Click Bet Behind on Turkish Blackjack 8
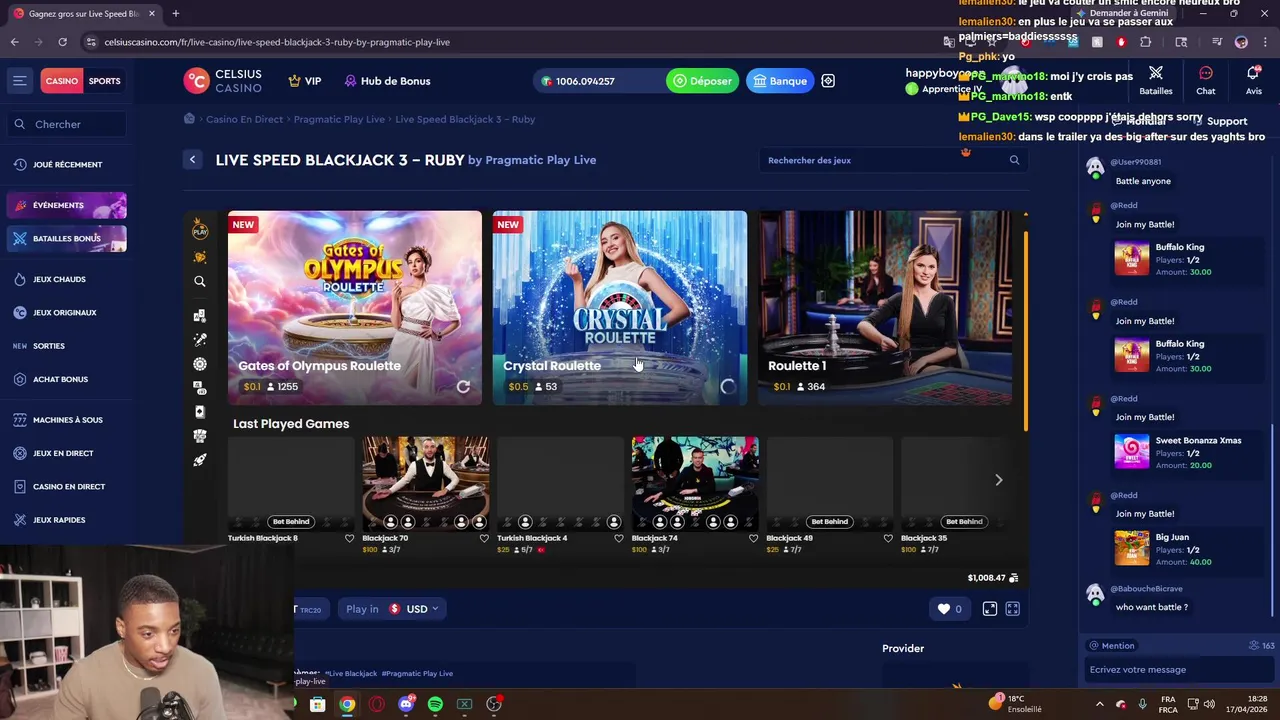Screen dimensions: 1280x720 291,521
